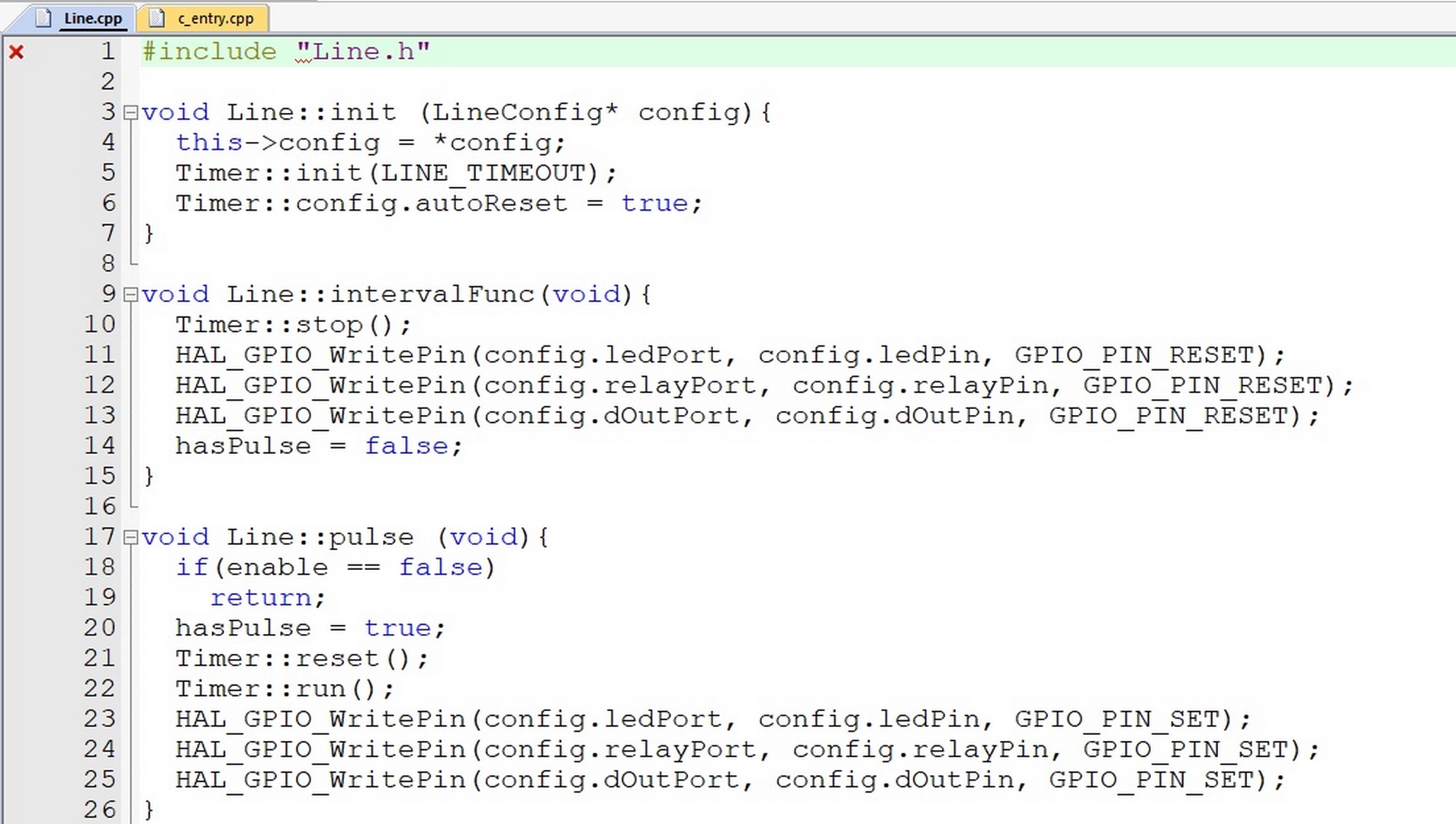Click config.dOutPin on line 25
Viewport: 1456px width, 824px height.
click(x=895, y=780)
